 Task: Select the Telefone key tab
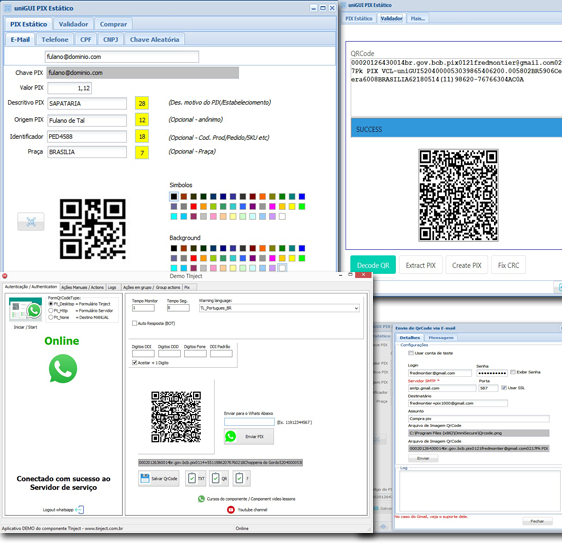[x=55, y=39]
